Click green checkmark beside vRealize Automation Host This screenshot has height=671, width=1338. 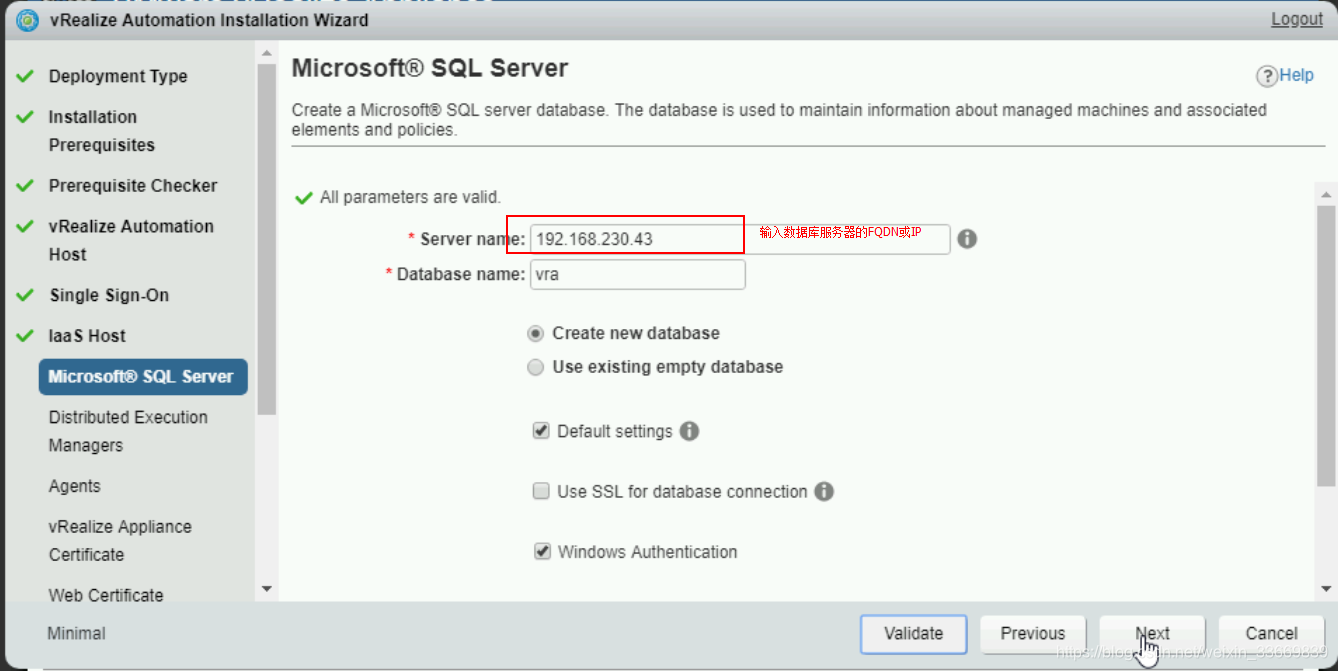click(26, 226)
